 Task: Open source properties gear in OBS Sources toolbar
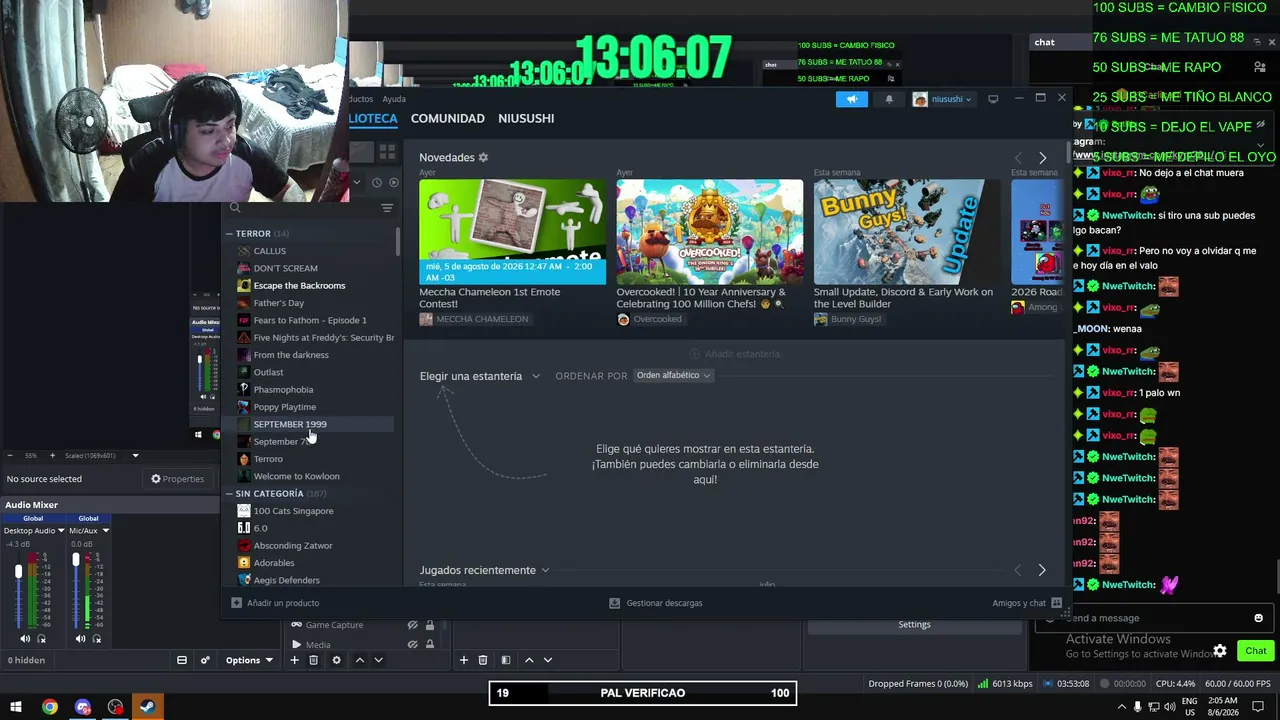click(x=336, y=660)
